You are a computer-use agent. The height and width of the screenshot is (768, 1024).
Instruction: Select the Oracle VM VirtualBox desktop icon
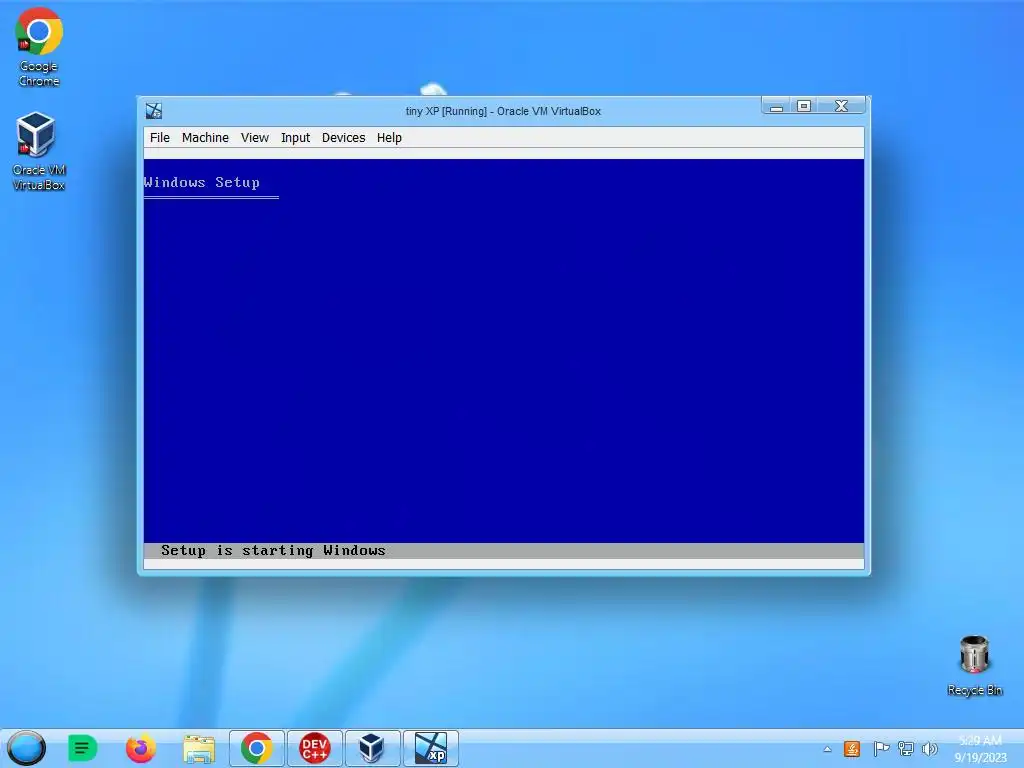[39, 152]
